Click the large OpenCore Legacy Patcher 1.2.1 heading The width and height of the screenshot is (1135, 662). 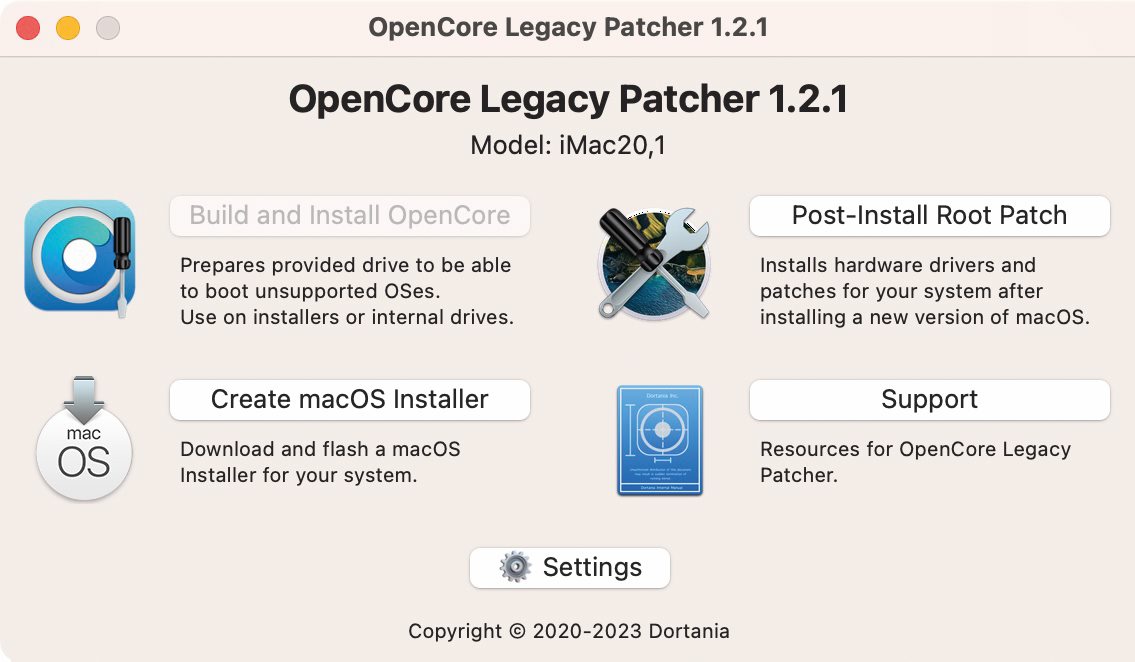568,99
